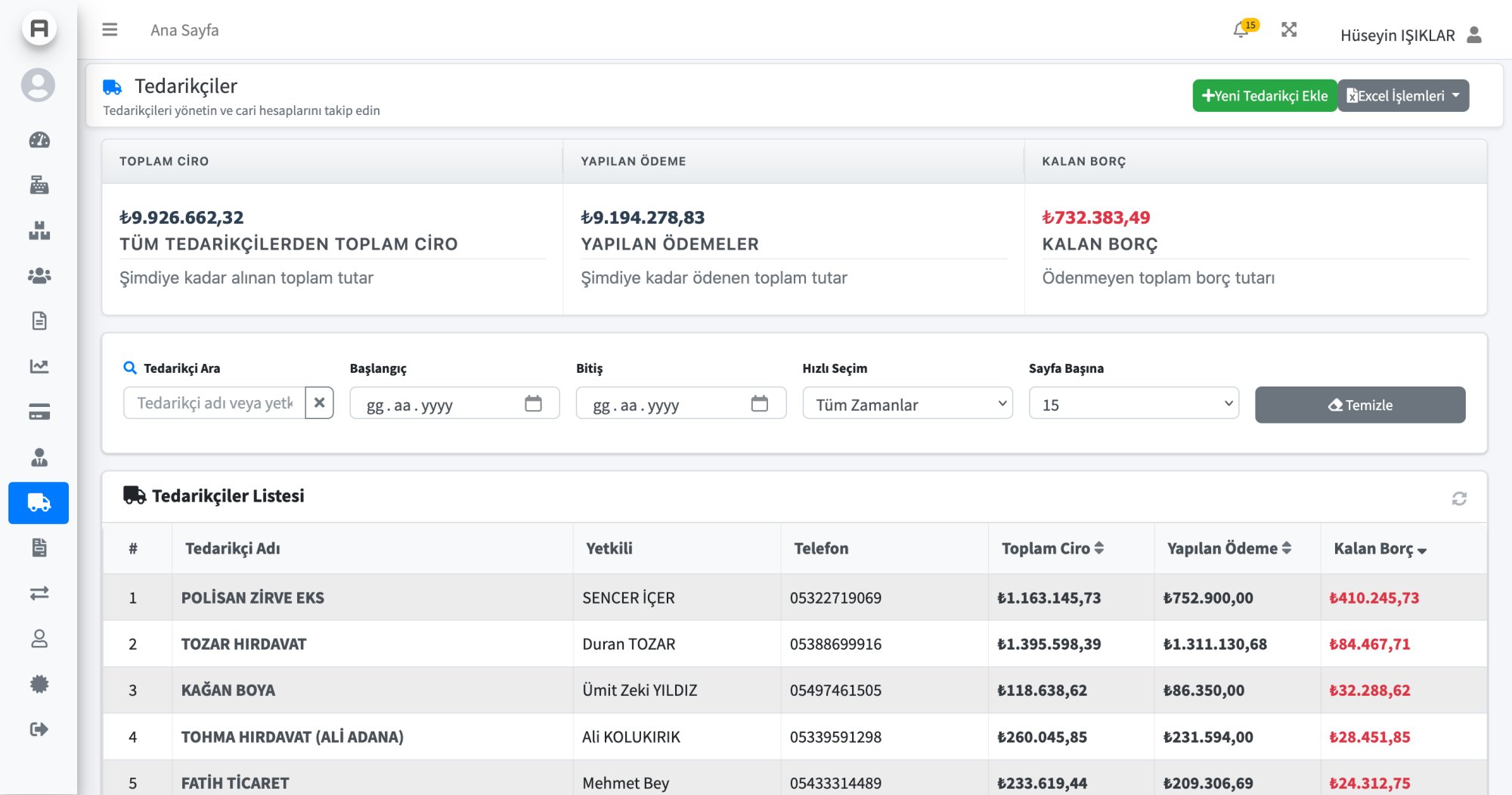Clear the Tedarikçi Ara search field
This screenshot has width=1512, height=795.
[x=319, y=403]
